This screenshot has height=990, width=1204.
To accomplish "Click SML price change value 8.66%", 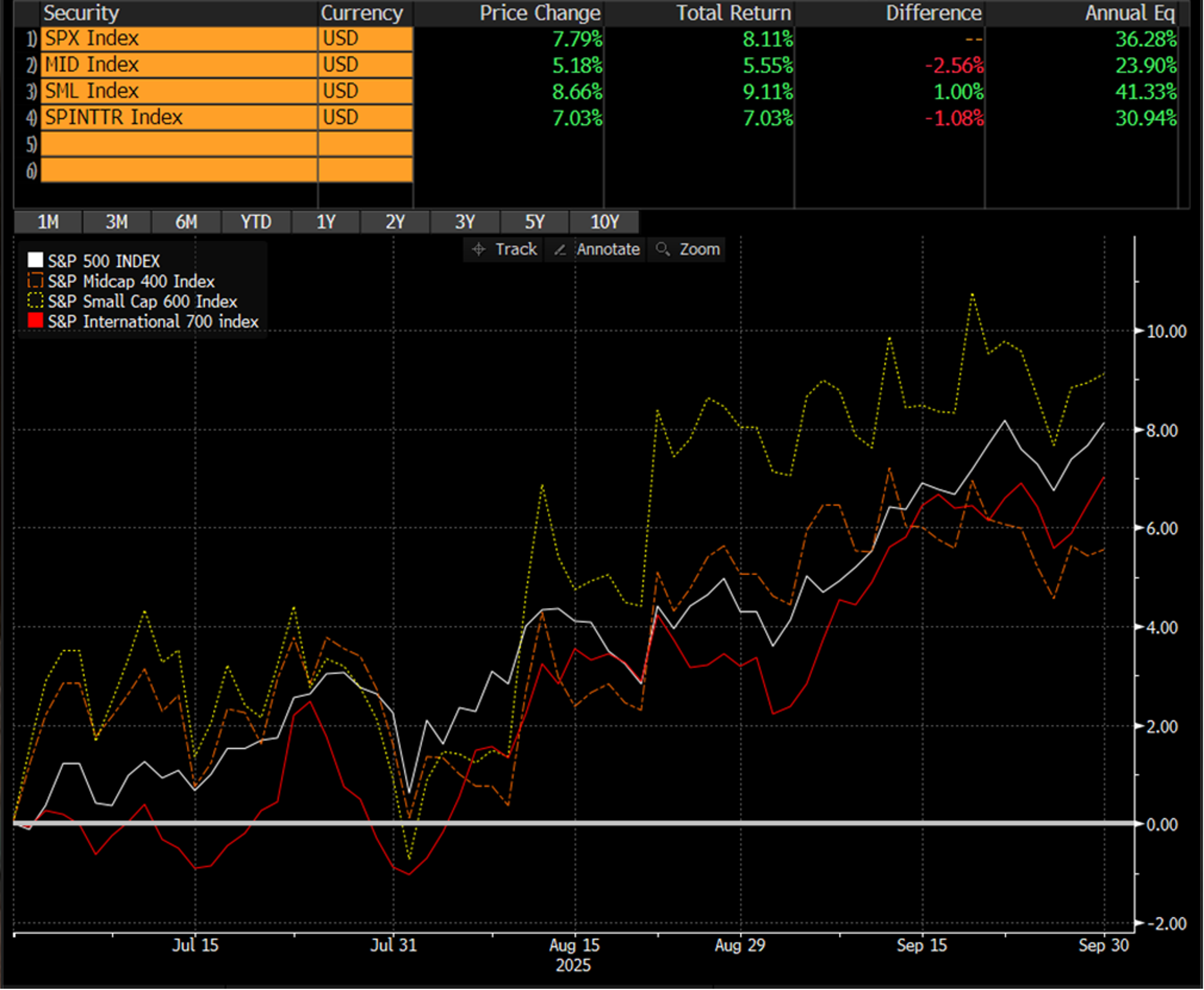I will [x=577, y=92].
